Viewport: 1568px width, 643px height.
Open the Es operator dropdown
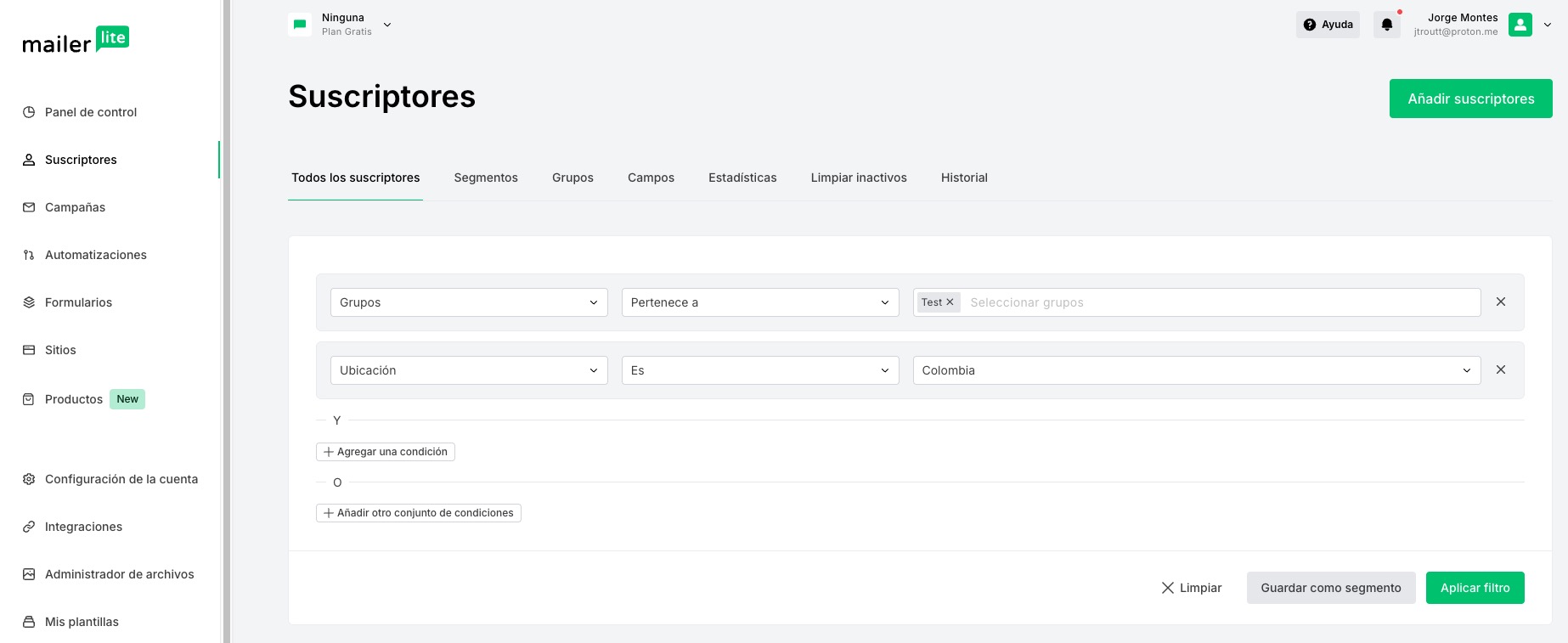(760, 370)
